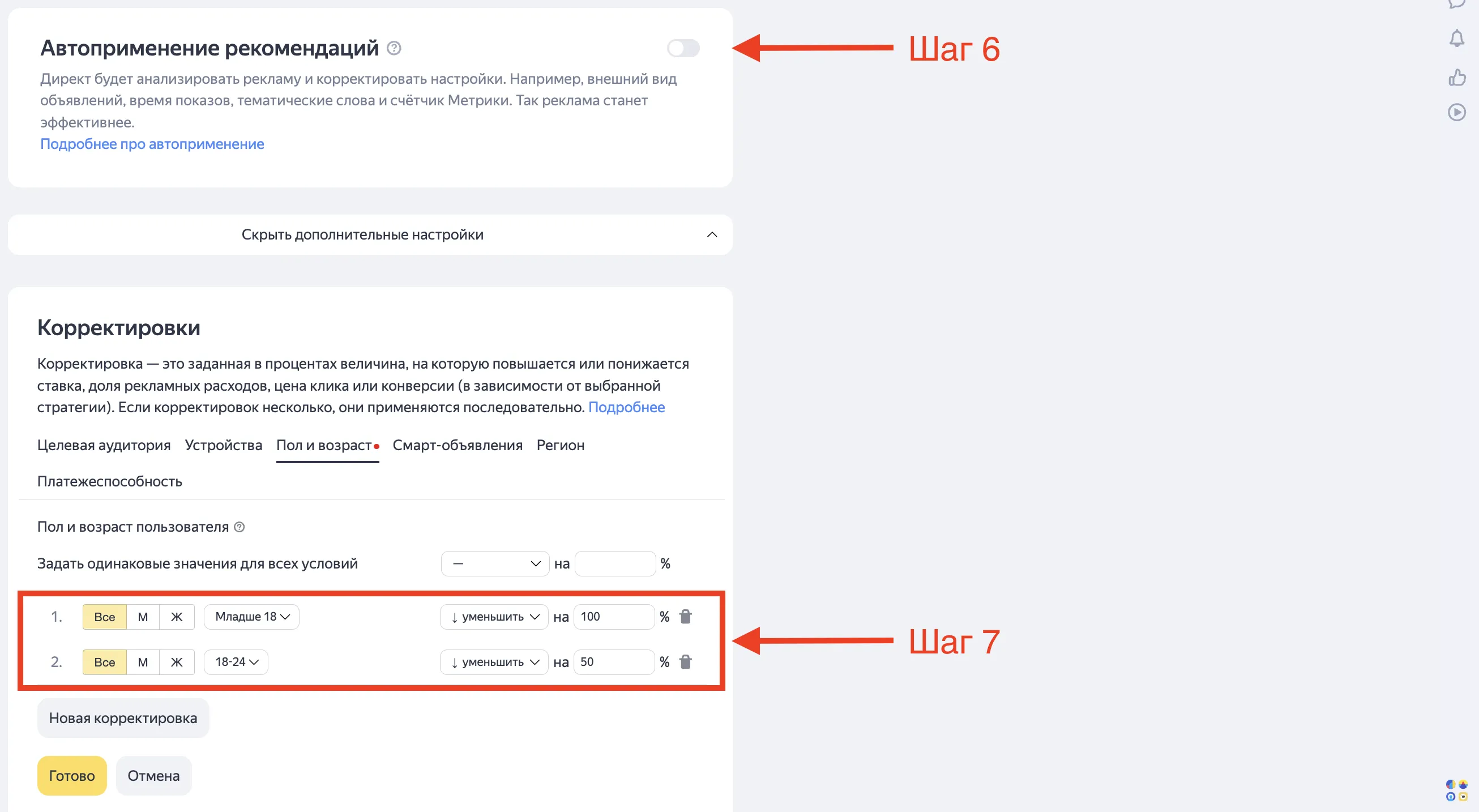This screenshot has height=812, width=1479.
Task: Click the Новая корректировка button
Action: [x=123, y=718]
